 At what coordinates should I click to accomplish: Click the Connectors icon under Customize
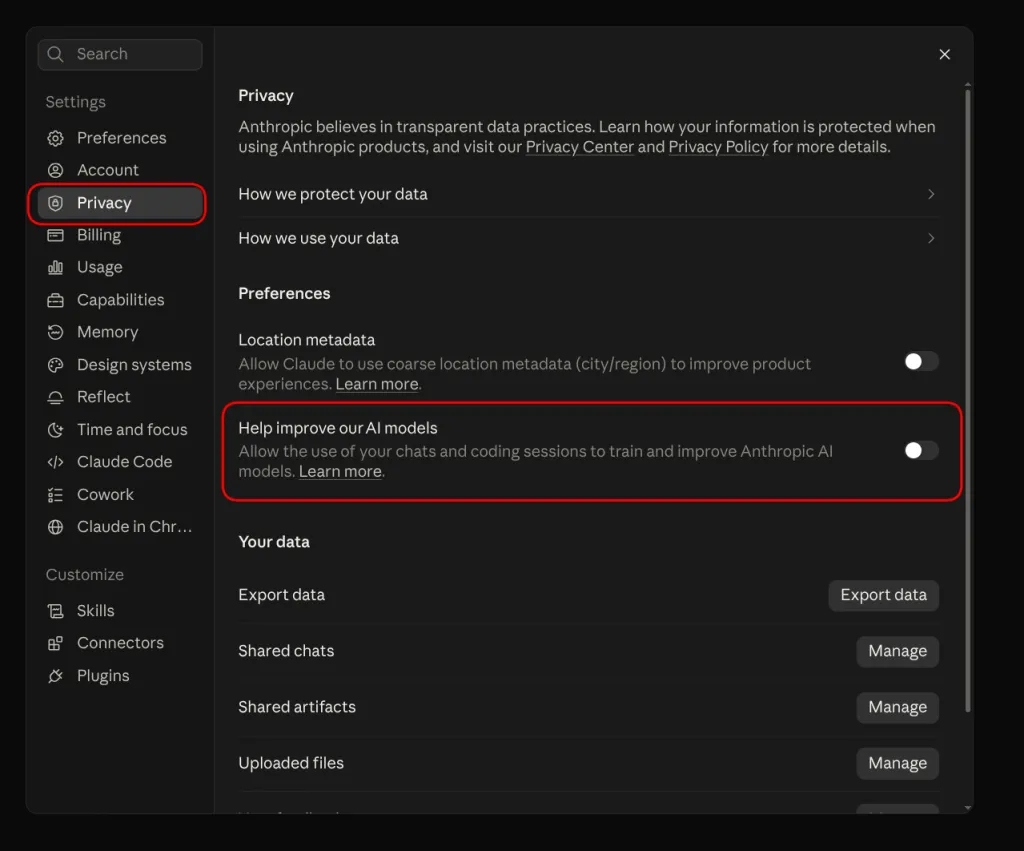click(56, 643)
